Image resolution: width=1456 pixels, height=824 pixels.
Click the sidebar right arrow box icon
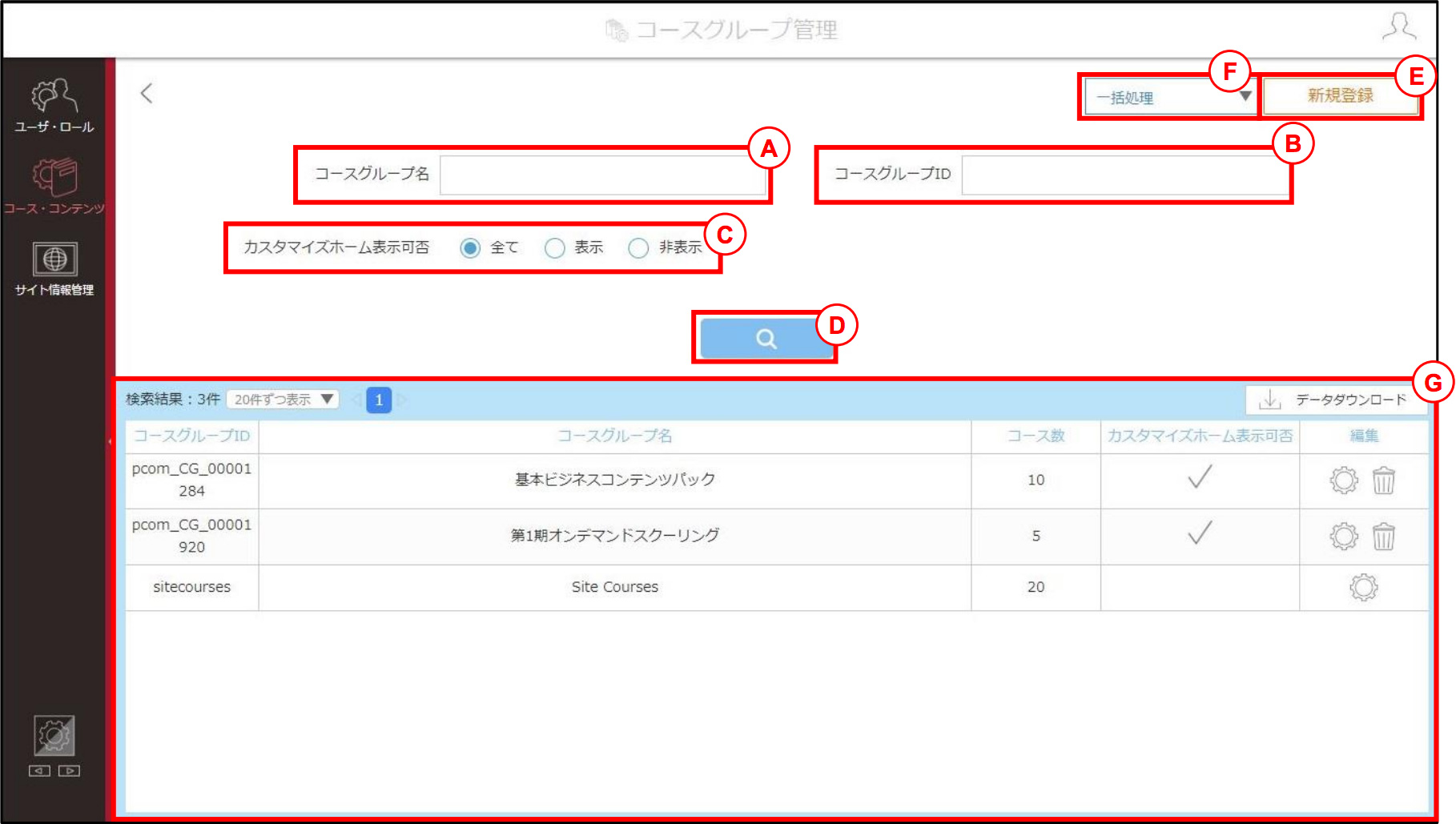pos(69,770)
